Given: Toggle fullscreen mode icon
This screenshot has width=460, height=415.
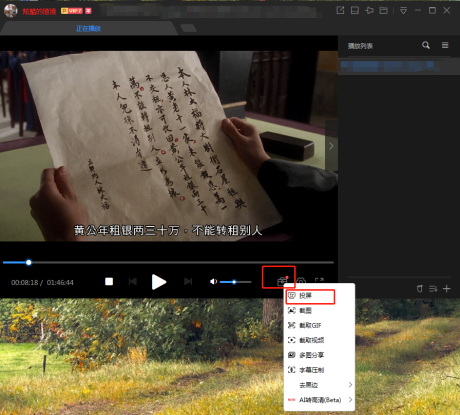Looking at the screenshot, I should 319,281.
